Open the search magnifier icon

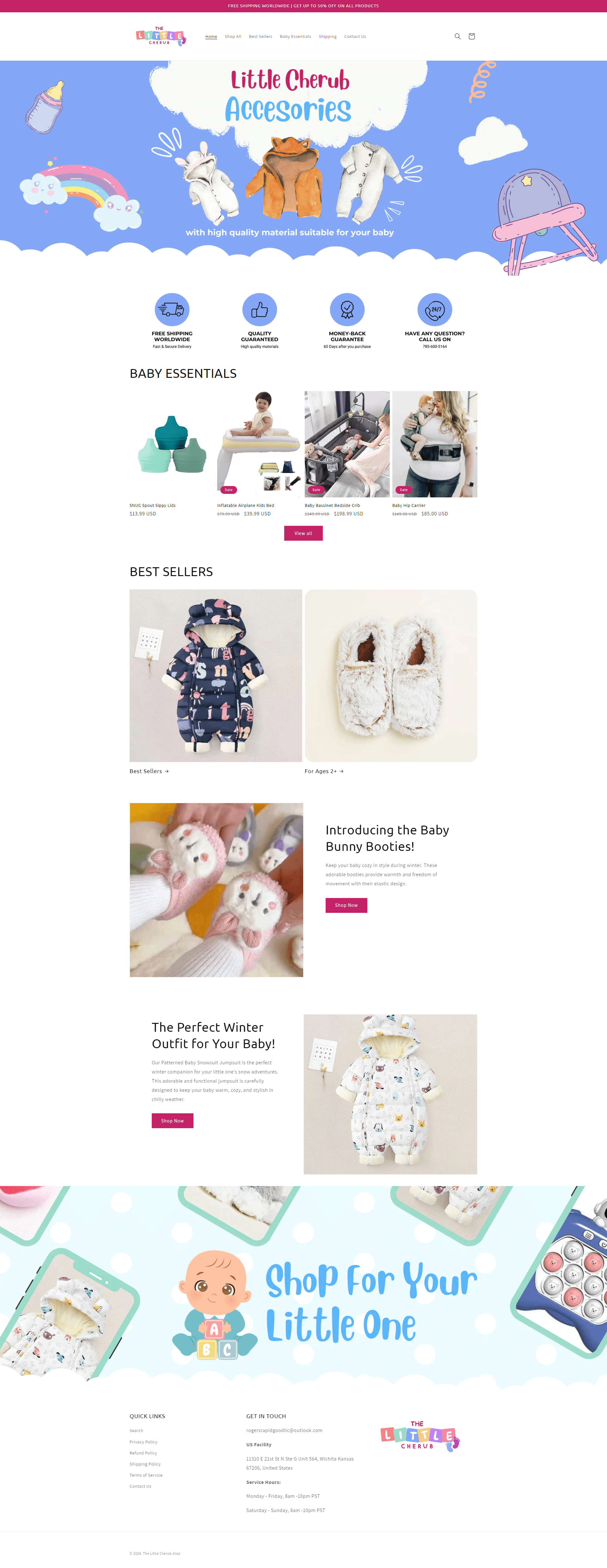click(x=457, y=37)
